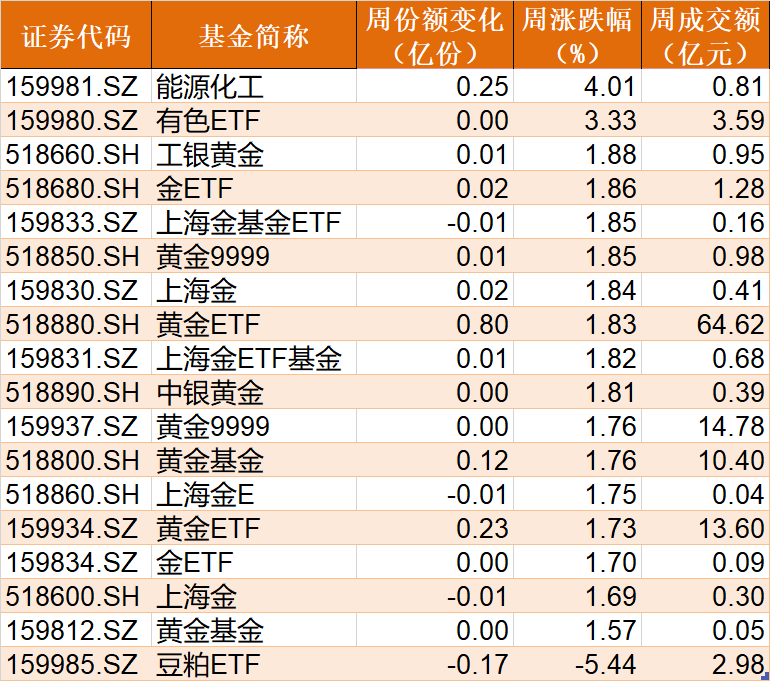This screenshot has height=681, width=770.
Task: Select weekly change value 4.01
Action: pos(610,86)
